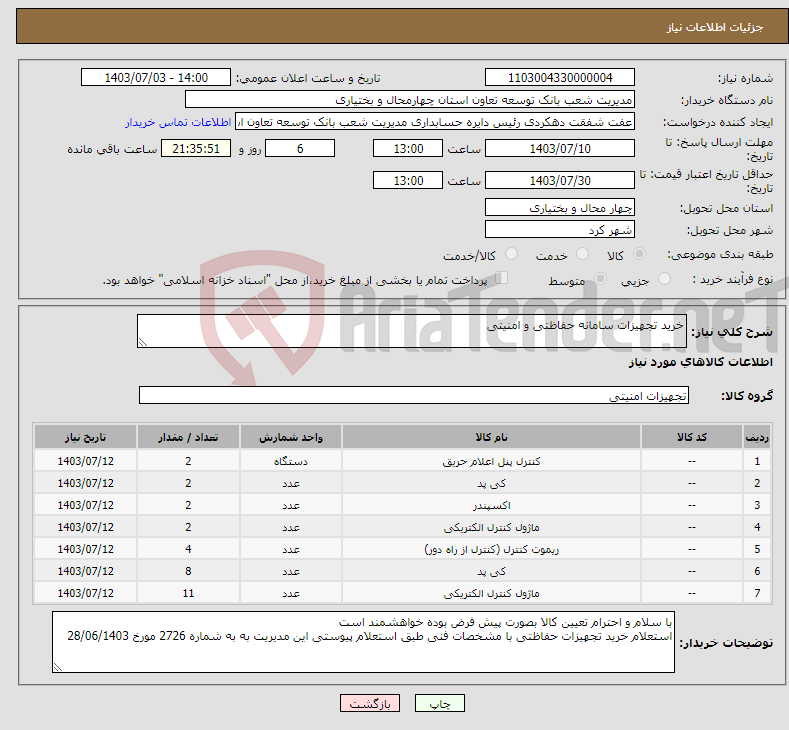This screenshot has height=730, width=789.
Task: Click the تعداد / مقدار column header
Action: click(x=188, y=437)
